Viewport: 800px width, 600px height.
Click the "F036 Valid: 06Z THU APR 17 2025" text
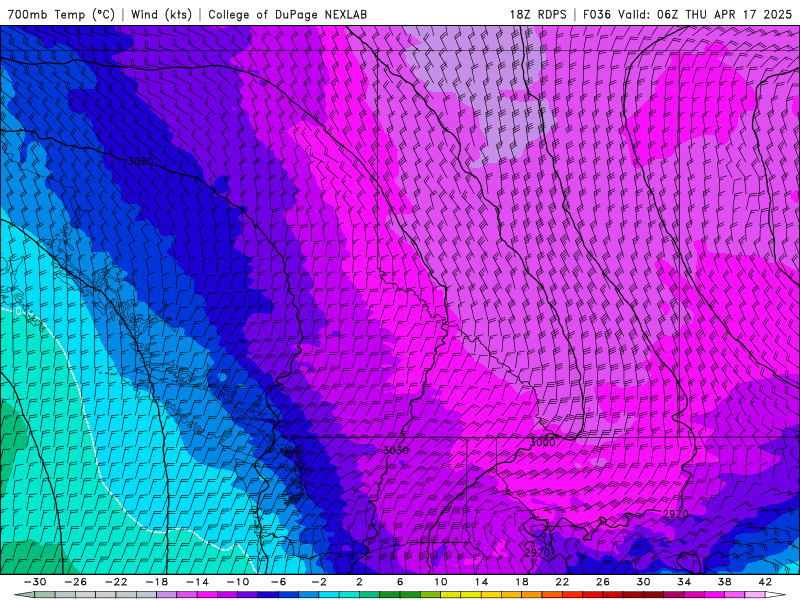pos(687,14)
